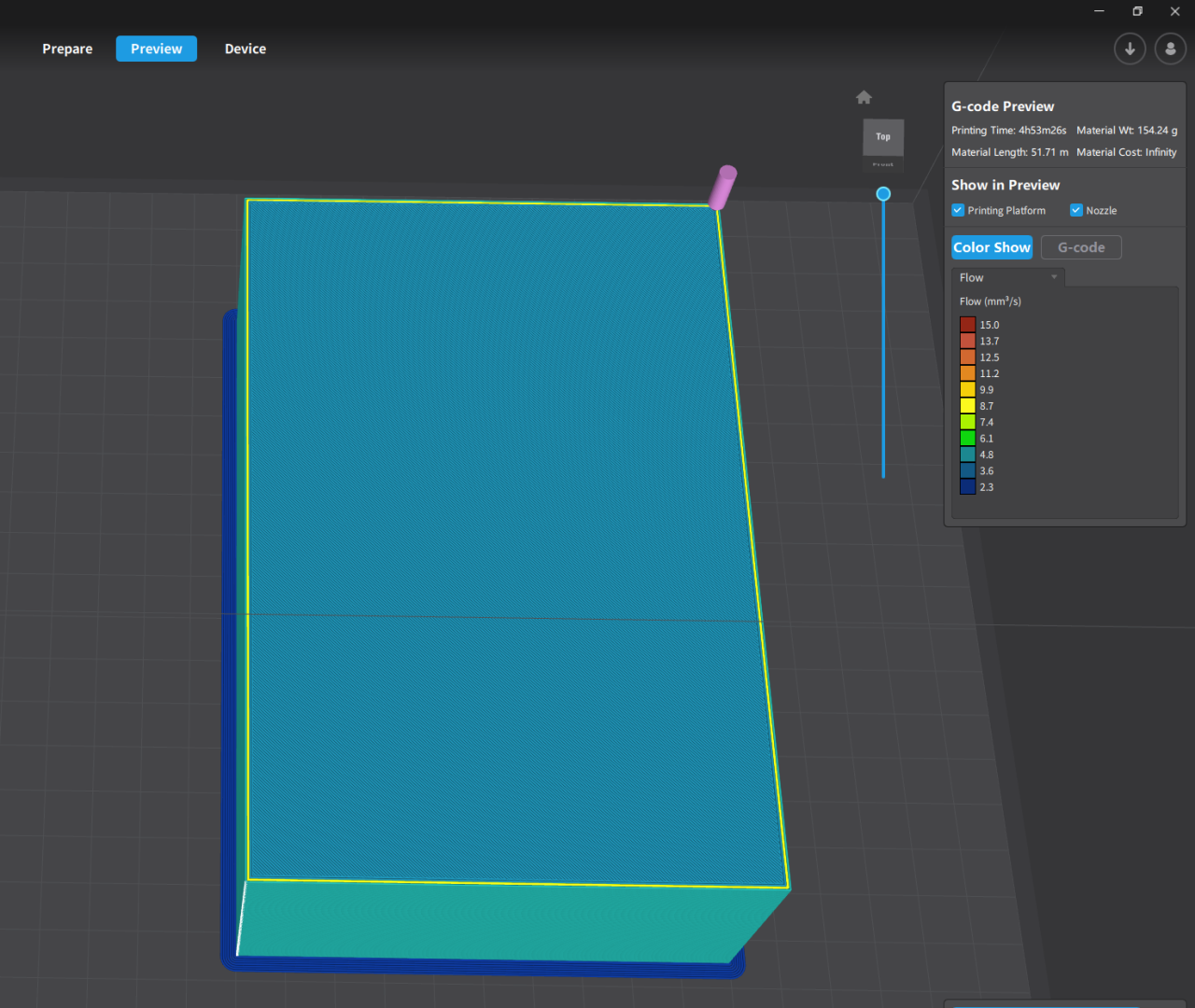Image resolution: width=1195 pixels, height=1008 pixels.
Task: Click the Top face of view cube
Action: pyautogui.click(x=882, y=137)
